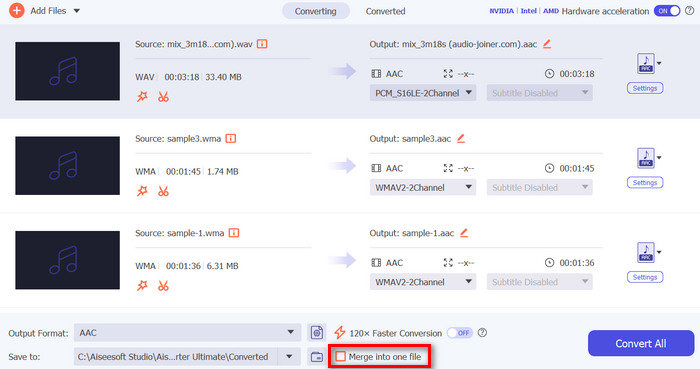Switch to the Converted tab
Image resolution: width=700 pixels, height=369 pixels.
tap(385, 11)
